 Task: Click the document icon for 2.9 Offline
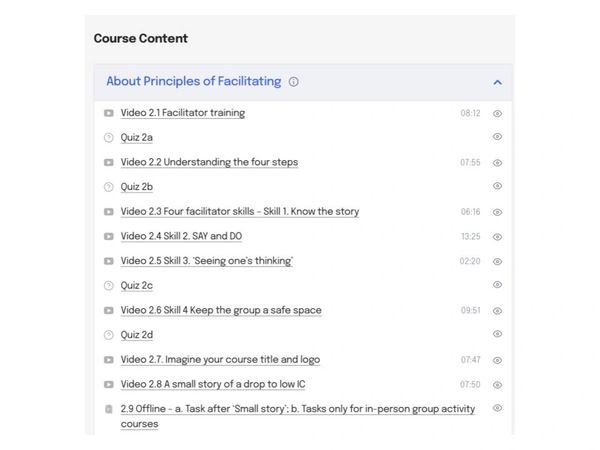point(108,409)
